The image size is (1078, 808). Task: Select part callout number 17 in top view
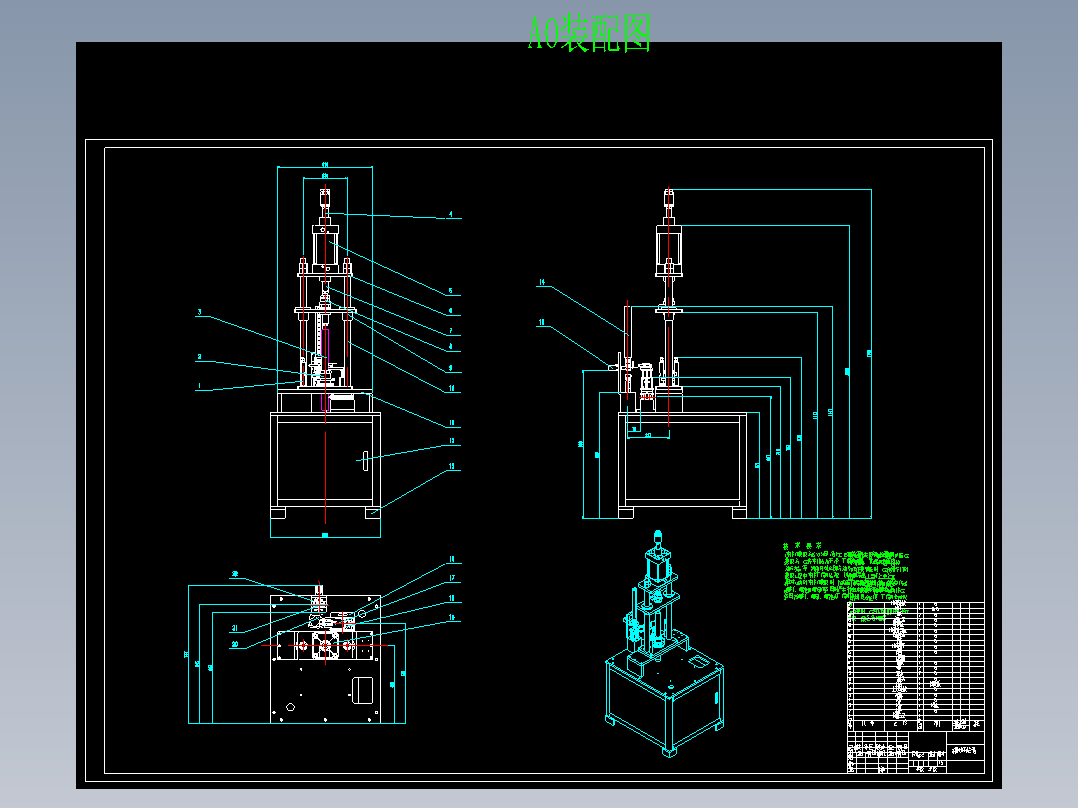coord(452,578)
